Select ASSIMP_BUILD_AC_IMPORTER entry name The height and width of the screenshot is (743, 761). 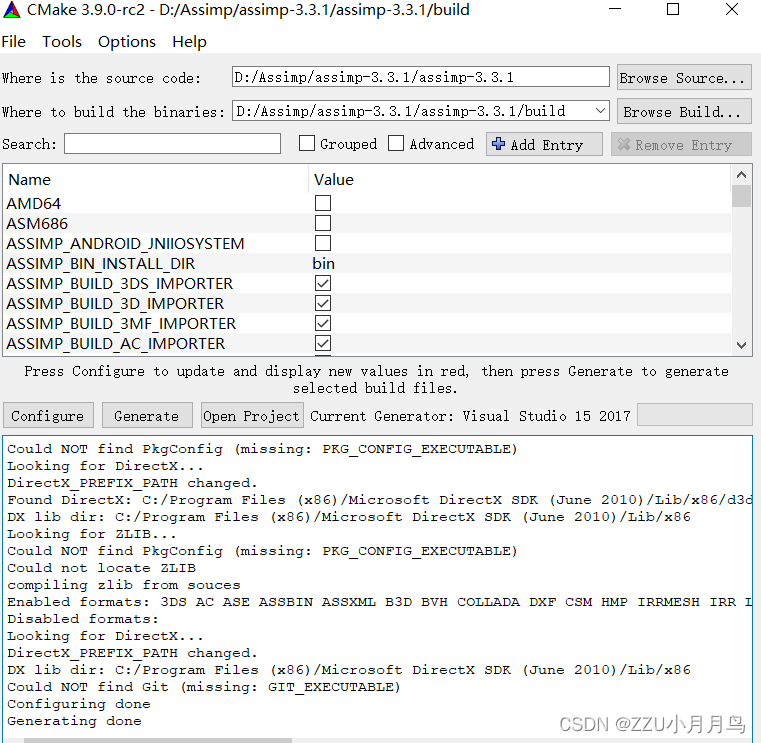(x=116, y=344)
